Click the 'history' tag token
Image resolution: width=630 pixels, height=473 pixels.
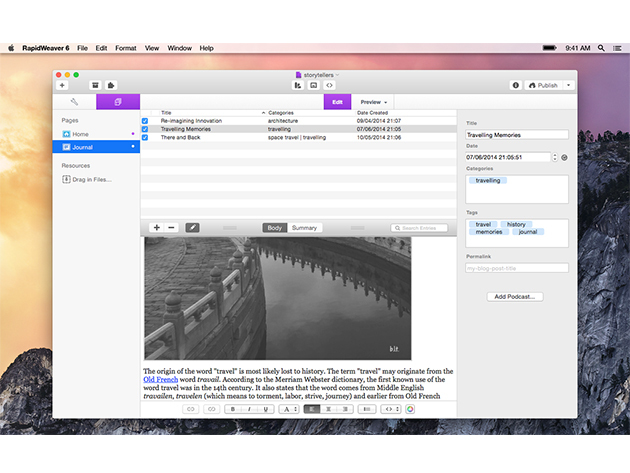tap(516, 224)
